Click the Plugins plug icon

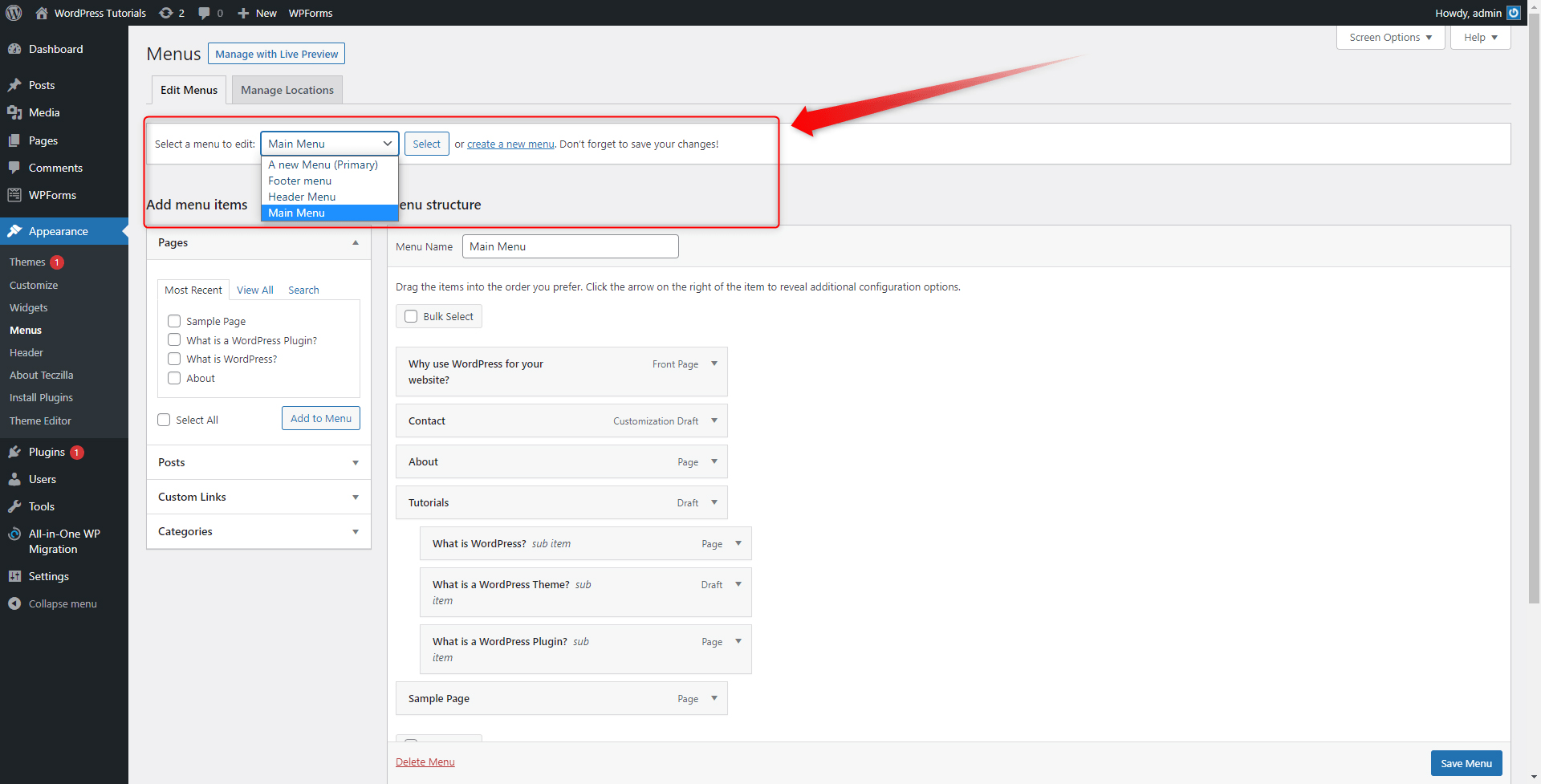coord(14,452)
